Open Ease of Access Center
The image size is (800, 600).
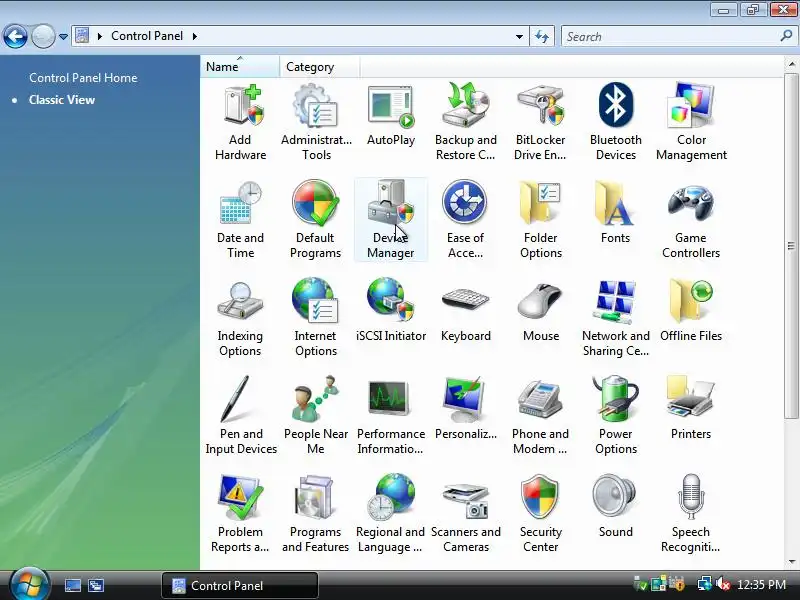tap(465, 220)
